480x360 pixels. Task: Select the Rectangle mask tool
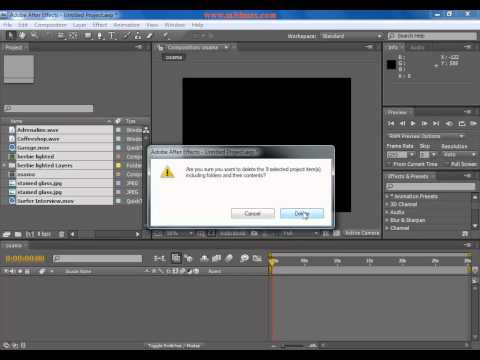(88, 36)
